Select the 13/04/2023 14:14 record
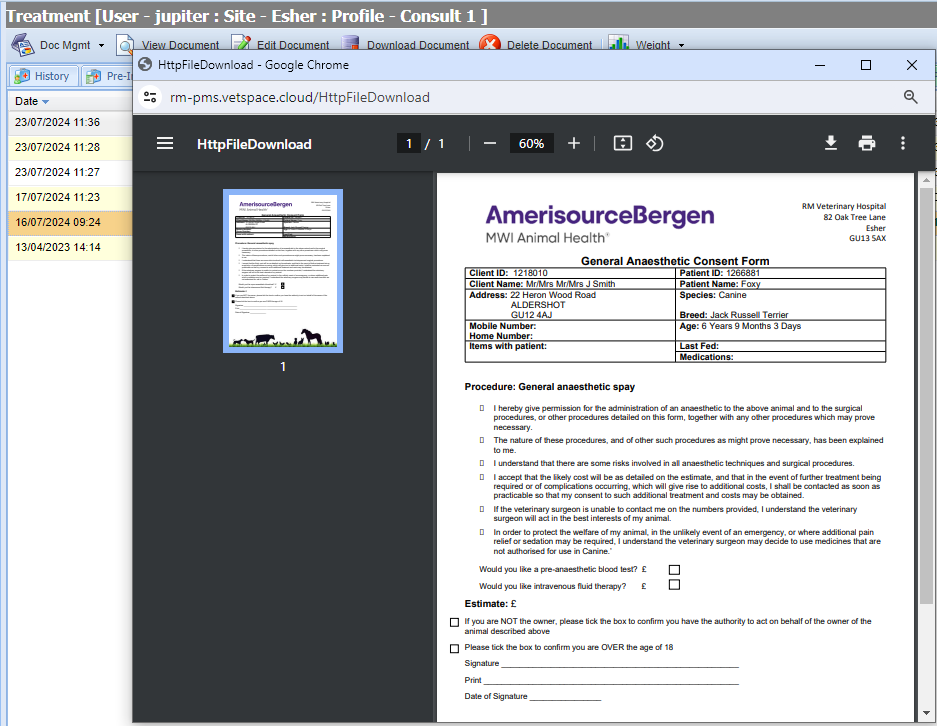 (70, 247)
